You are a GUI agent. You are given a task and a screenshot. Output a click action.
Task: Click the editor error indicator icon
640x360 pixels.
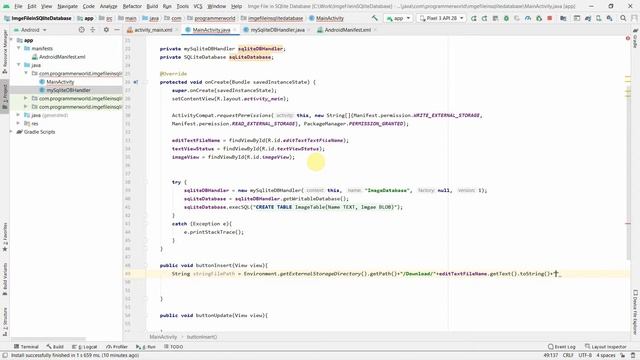(x=628, y=38)
